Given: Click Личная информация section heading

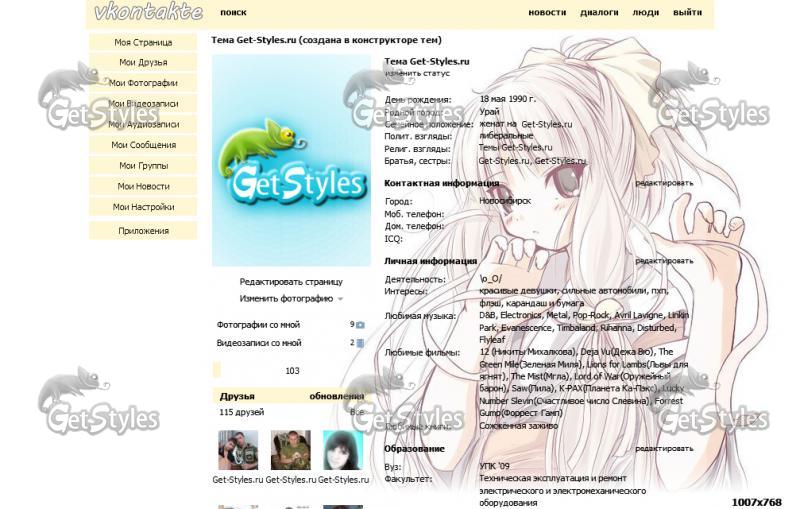Looking at the screenshot, I should [x=430, y=261].
